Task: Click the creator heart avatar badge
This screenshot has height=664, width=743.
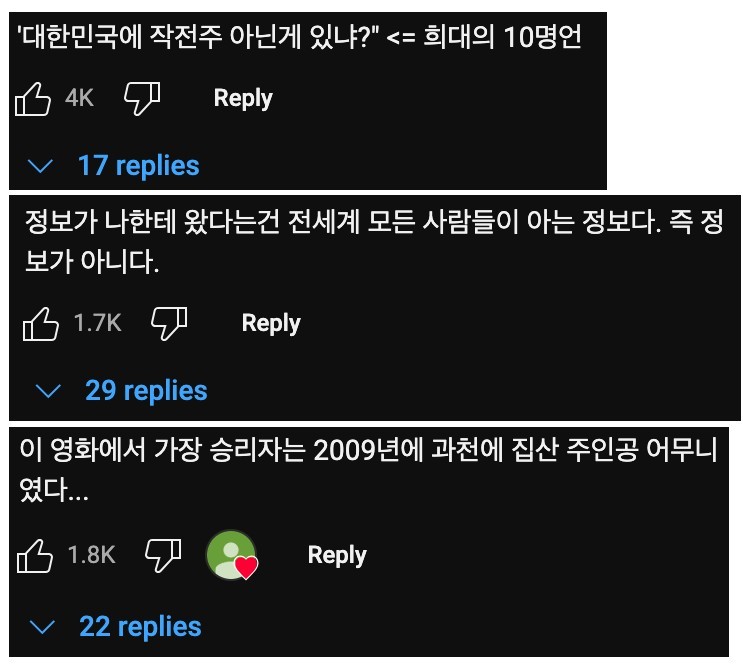Action: tap(231, 556)
